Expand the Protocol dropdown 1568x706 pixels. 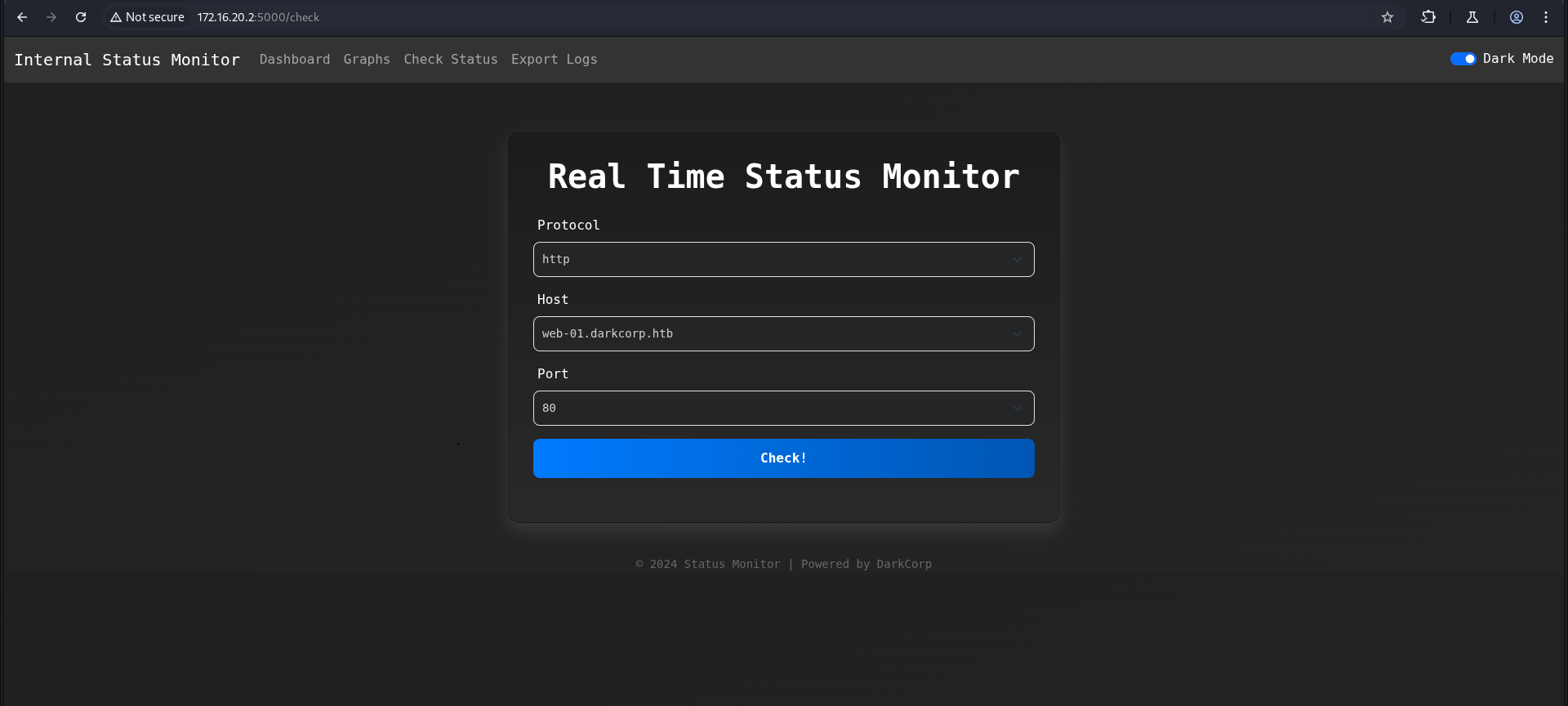(x=783, y=260)
